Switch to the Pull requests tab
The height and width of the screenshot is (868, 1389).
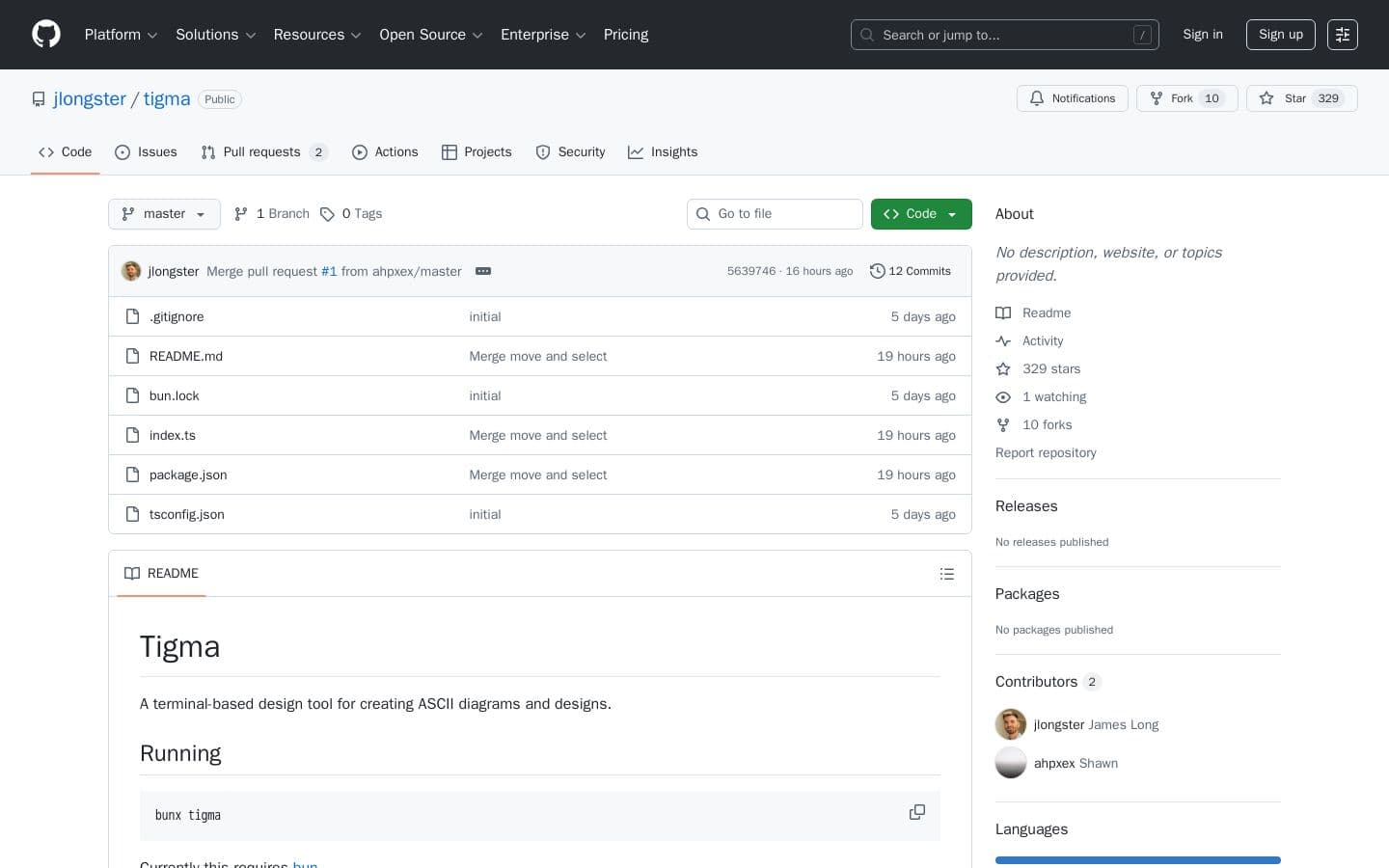click(264, 152)
